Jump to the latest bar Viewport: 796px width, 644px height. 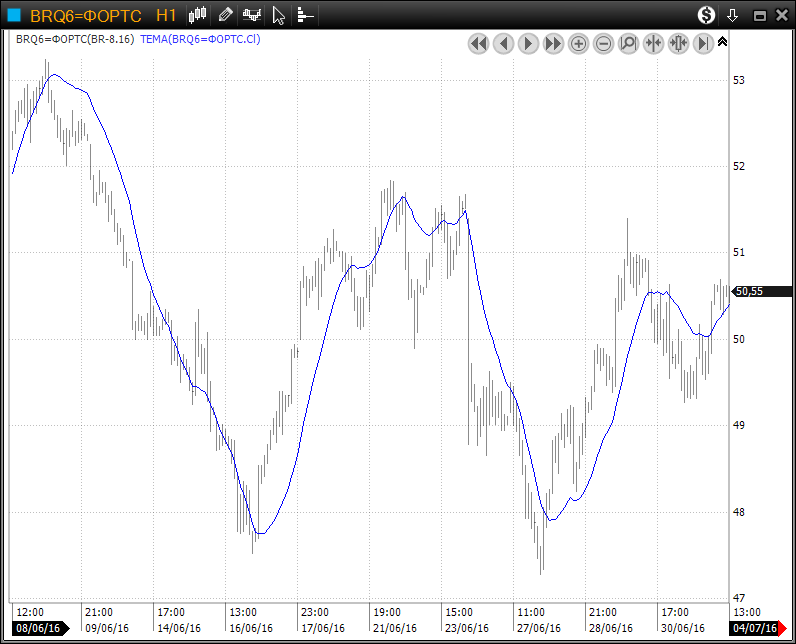coord(704,43)
